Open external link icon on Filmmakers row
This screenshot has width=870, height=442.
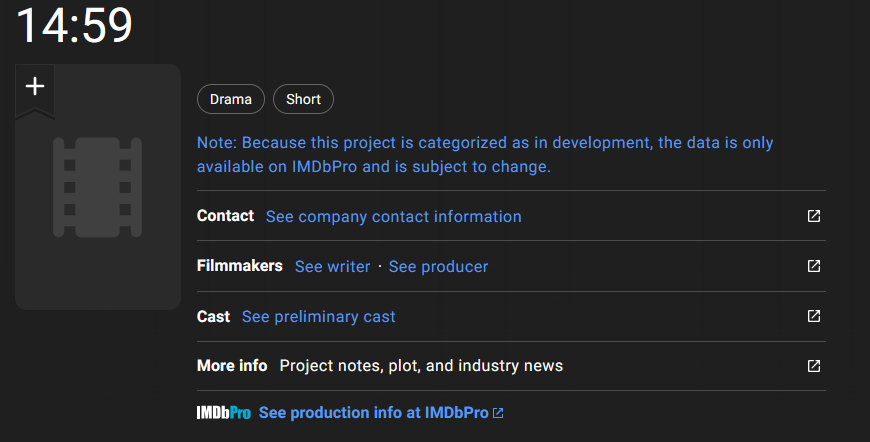coord(813,266)
